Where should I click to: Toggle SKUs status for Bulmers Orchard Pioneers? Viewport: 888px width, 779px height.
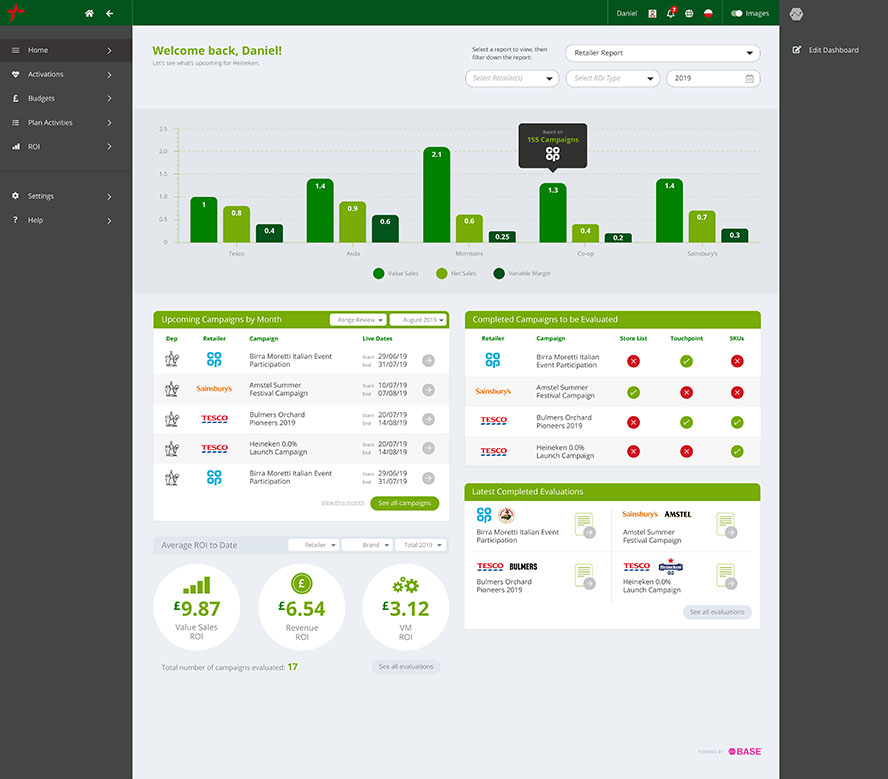tap(736, 422)
